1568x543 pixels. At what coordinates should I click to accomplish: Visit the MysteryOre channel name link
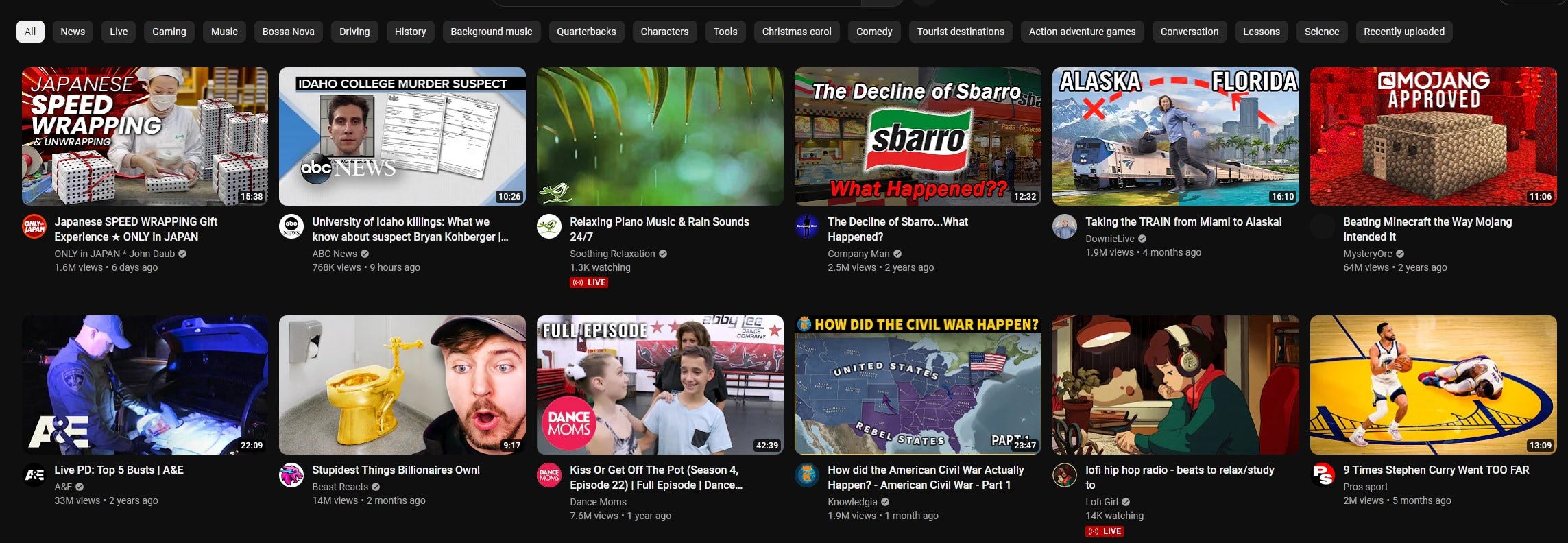pyautogui.click(x=1367, y=254)
